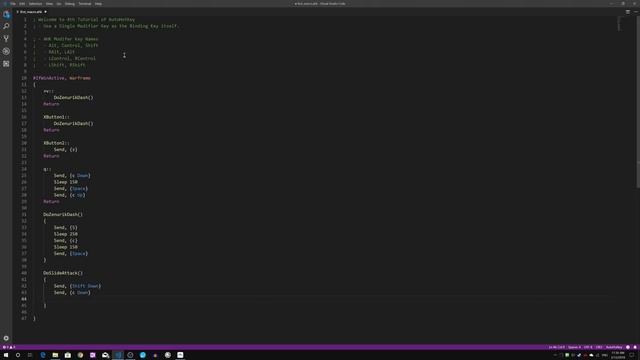Open the Source Control view
This screenshot has height=360, width=640.
(x=6, y=39)
